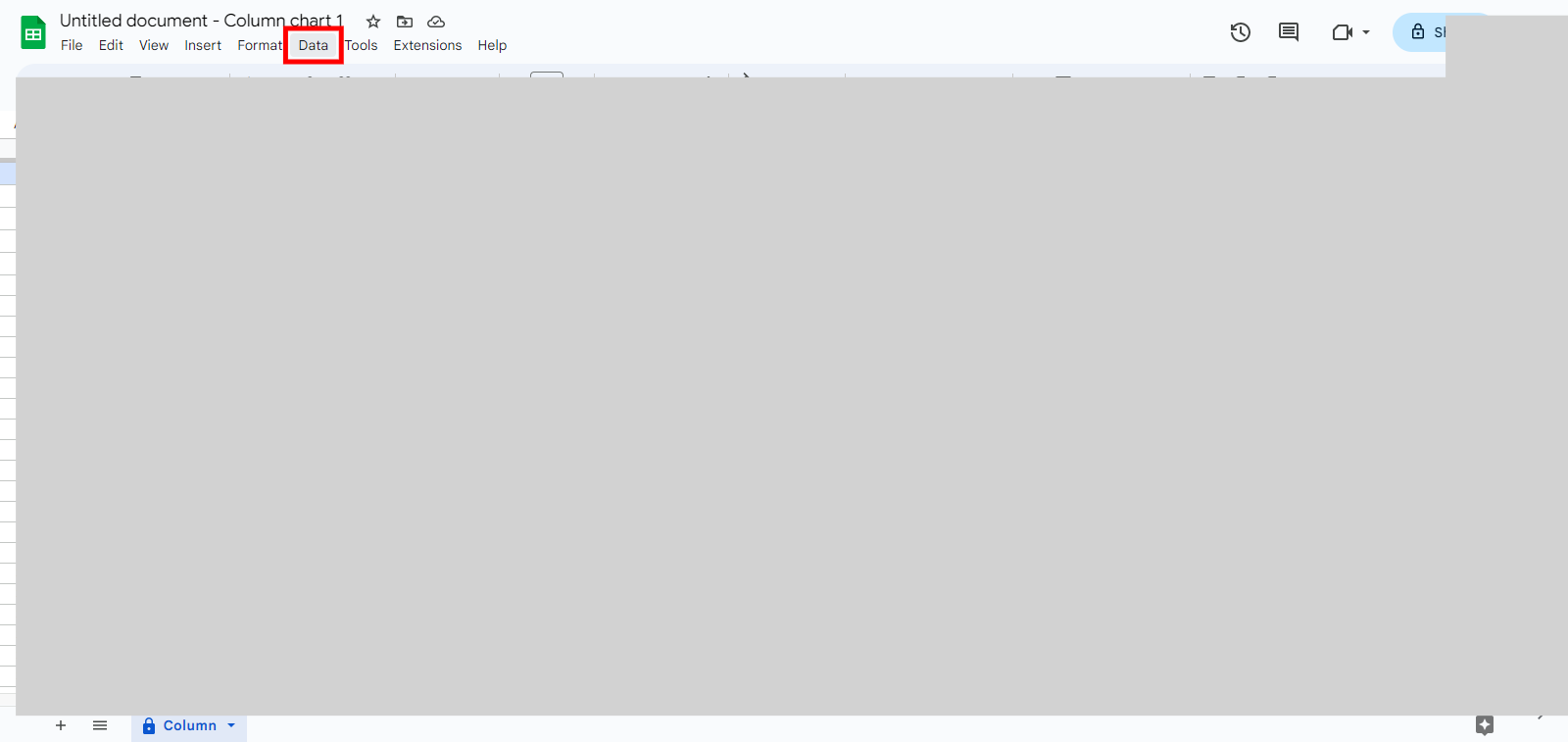Open the File menu
Image resolution: width=1568 pixels, height=742 pixels.
72,45
